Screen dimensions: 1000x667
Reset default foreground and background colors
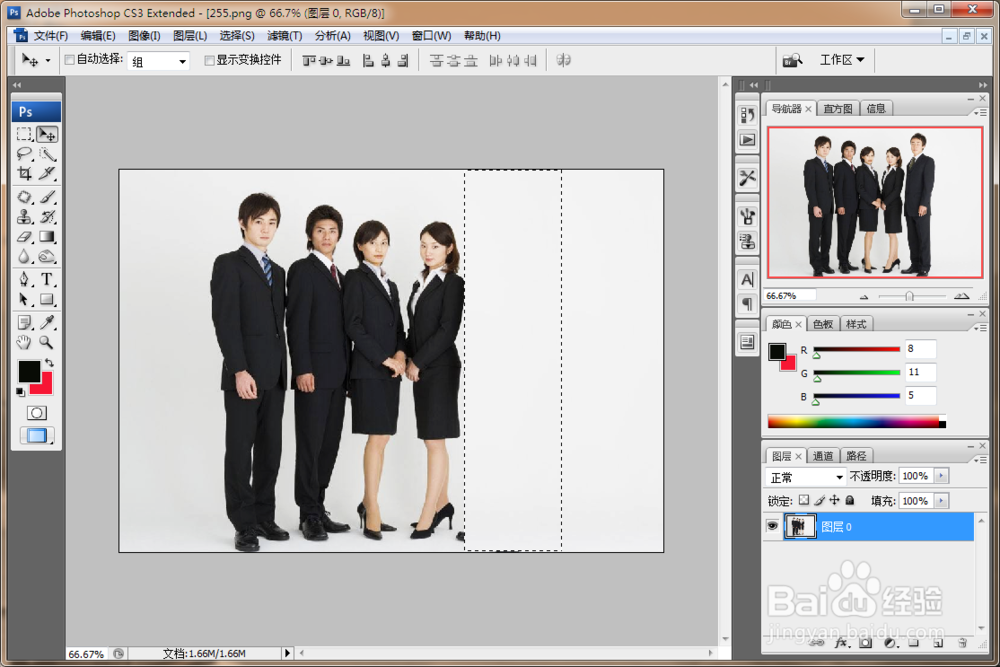pos(20,392)
